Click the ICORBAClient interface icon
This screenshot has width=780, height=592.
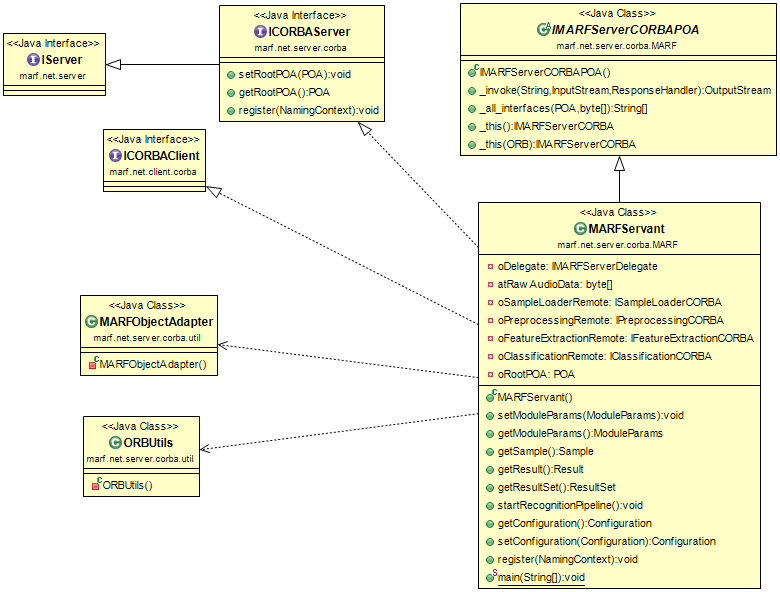coord(115,156)
